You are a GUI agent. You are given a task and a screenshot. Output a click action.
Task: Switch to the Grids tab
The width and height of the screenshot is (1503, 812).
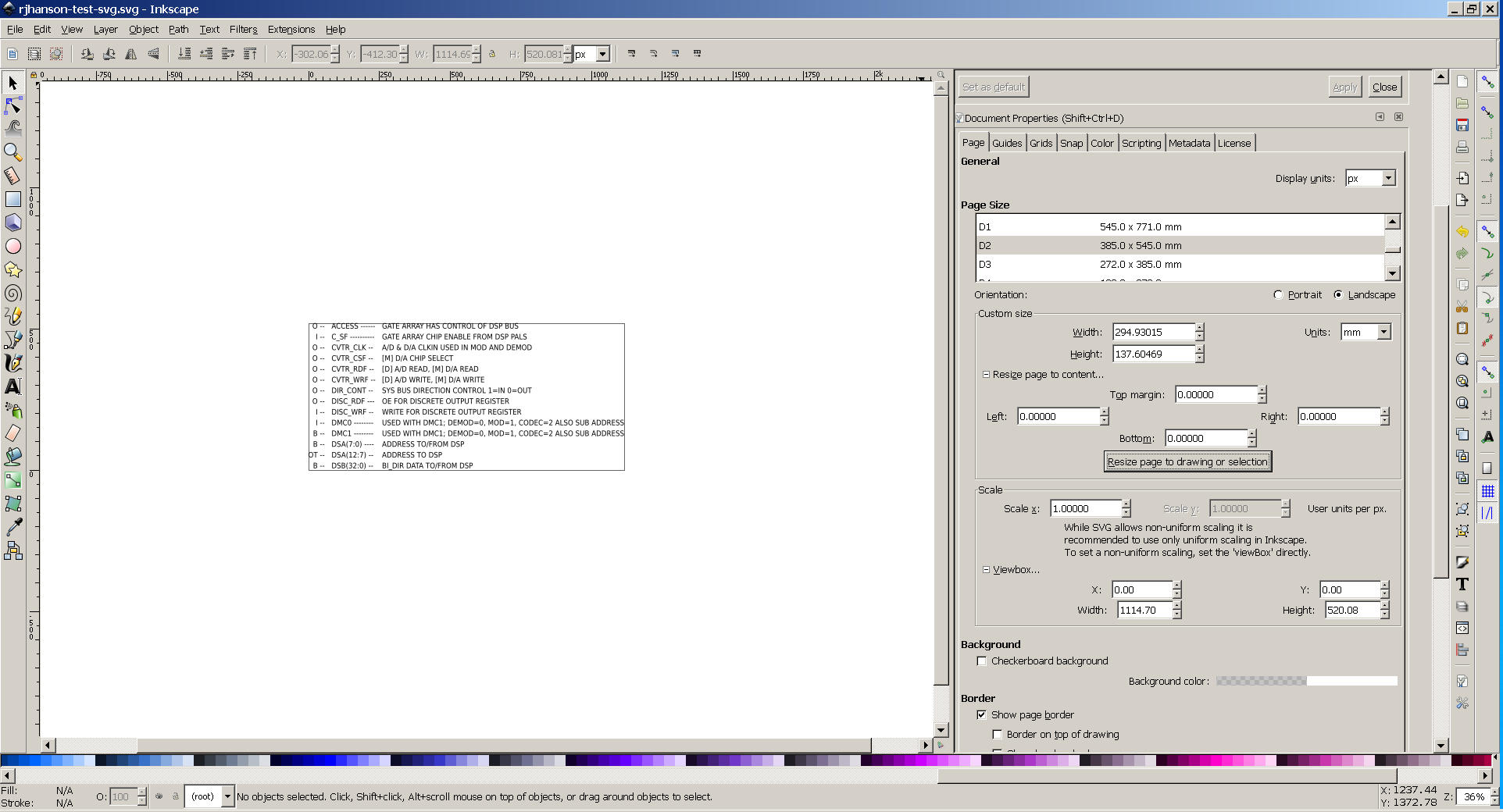point(1041,143)
